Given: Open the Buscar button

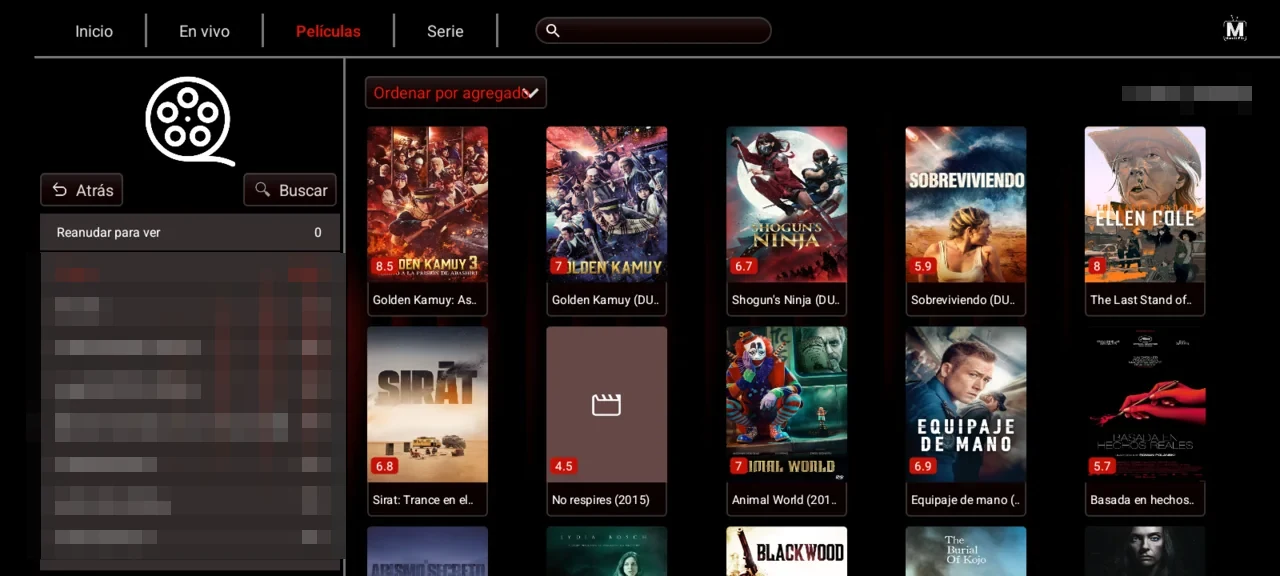Looking at the screenshot, I should (290, 190).
